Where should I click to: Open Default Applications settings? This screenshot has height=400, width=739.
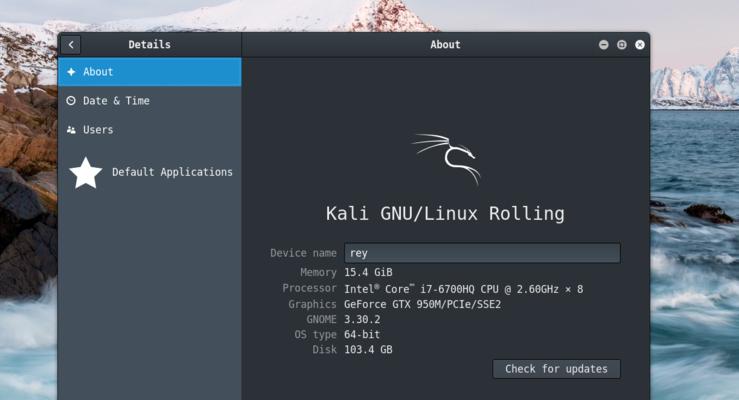[x=150, y=172]
